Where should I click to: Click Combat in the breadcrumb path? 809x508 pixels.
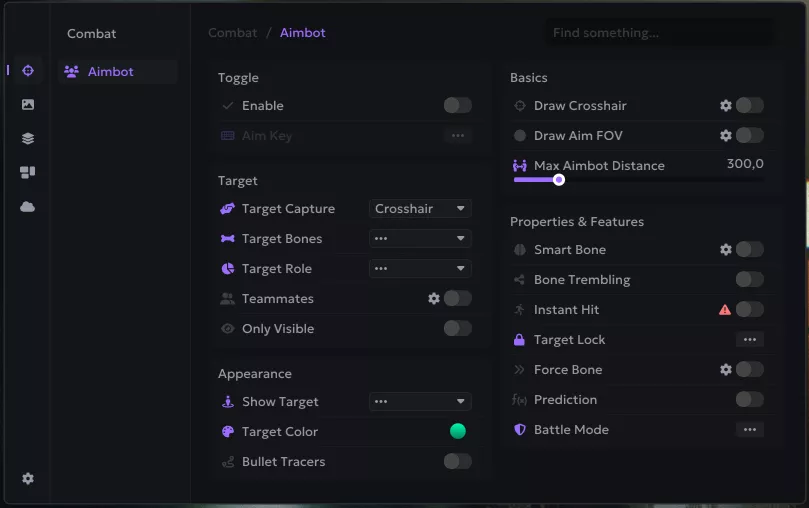pyautogui.click(x=232, y=33)
